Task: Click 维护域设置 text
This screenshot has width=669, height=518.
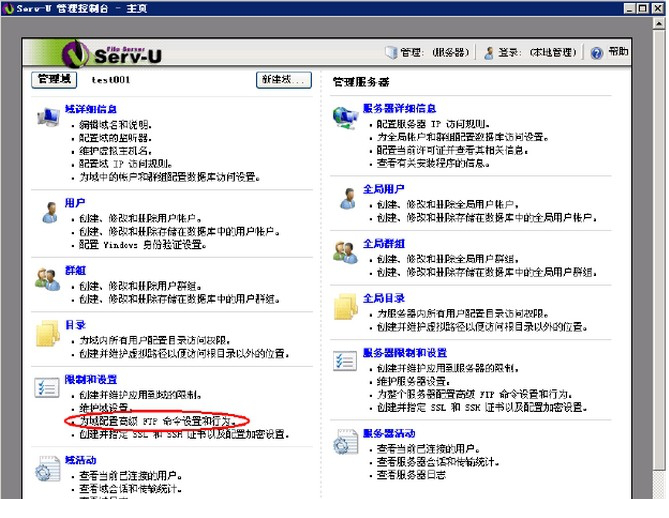Action: click(x=105, y=408)
